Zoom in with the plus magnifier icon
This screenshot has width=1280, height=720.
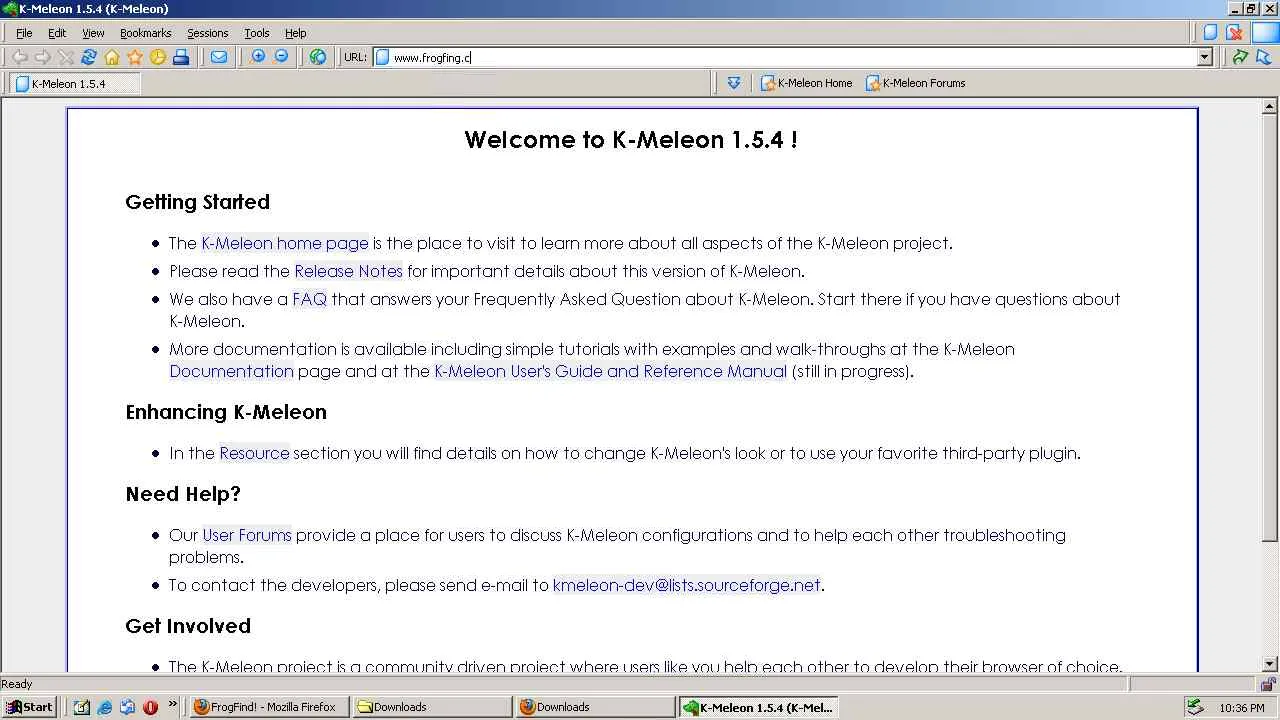point(258,57)
